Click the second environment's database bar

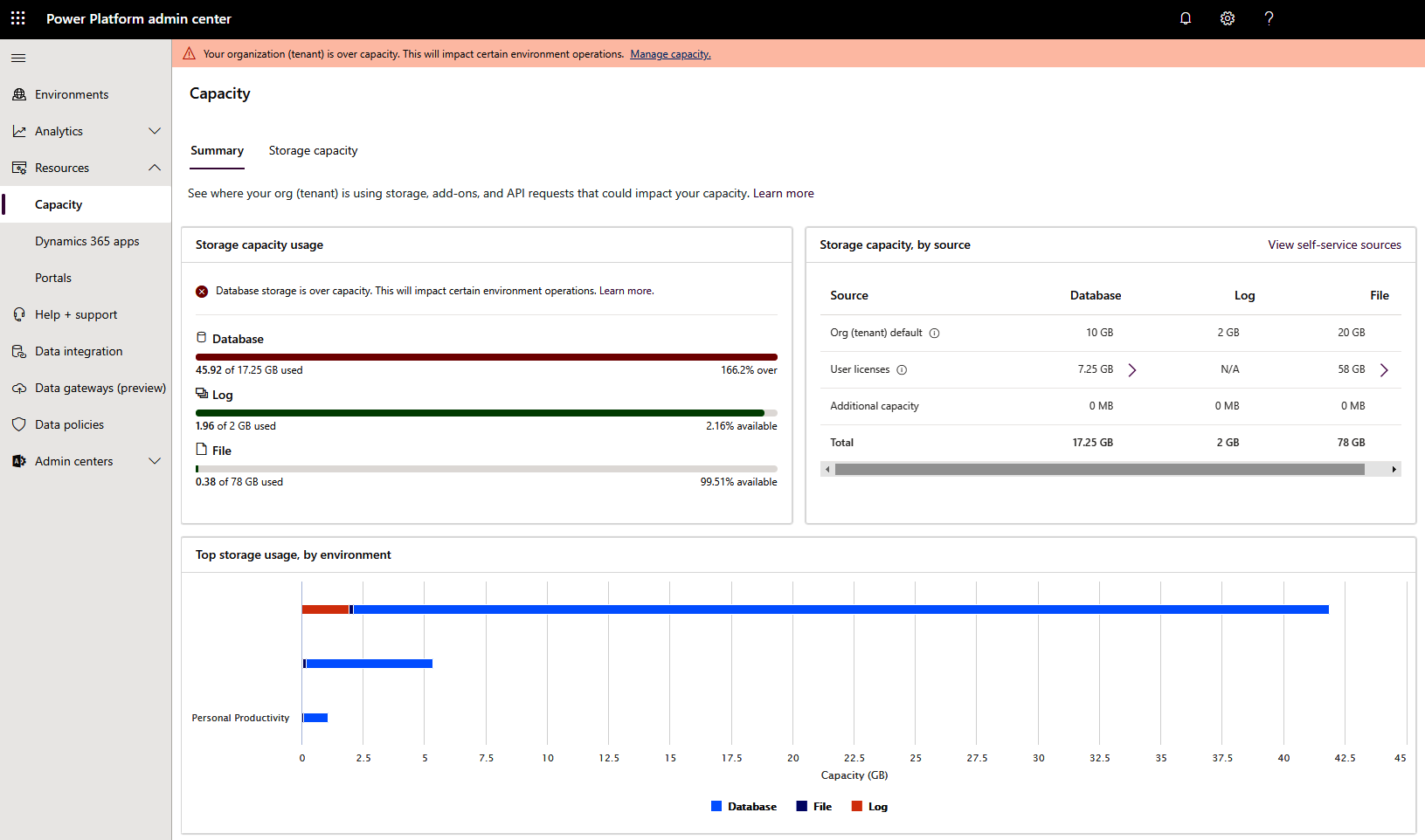pos(369,664)
